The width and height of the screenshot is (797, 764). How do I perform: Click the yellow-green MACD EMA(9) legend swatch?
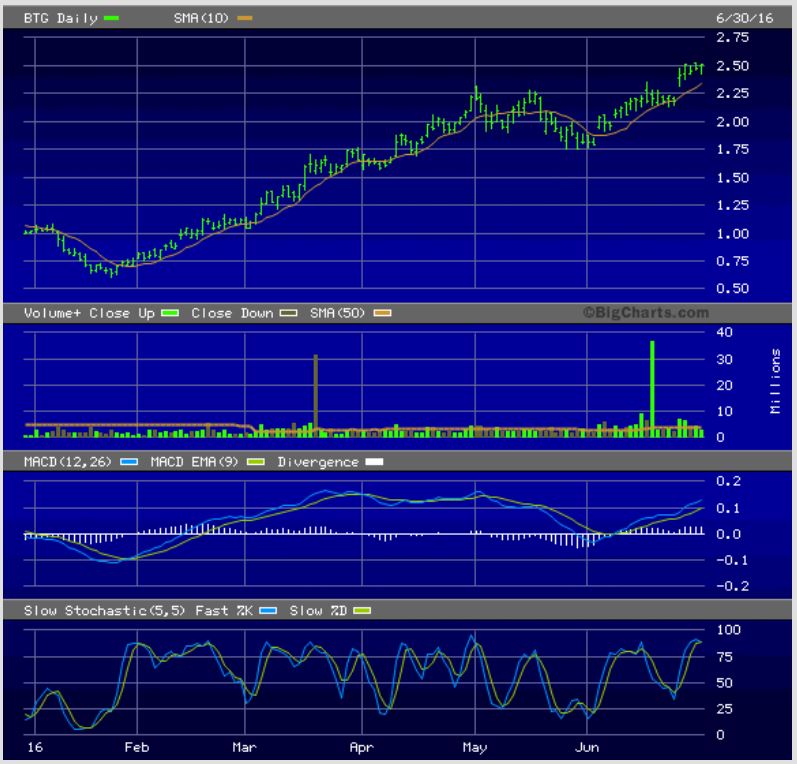click(x=255, y=462)
